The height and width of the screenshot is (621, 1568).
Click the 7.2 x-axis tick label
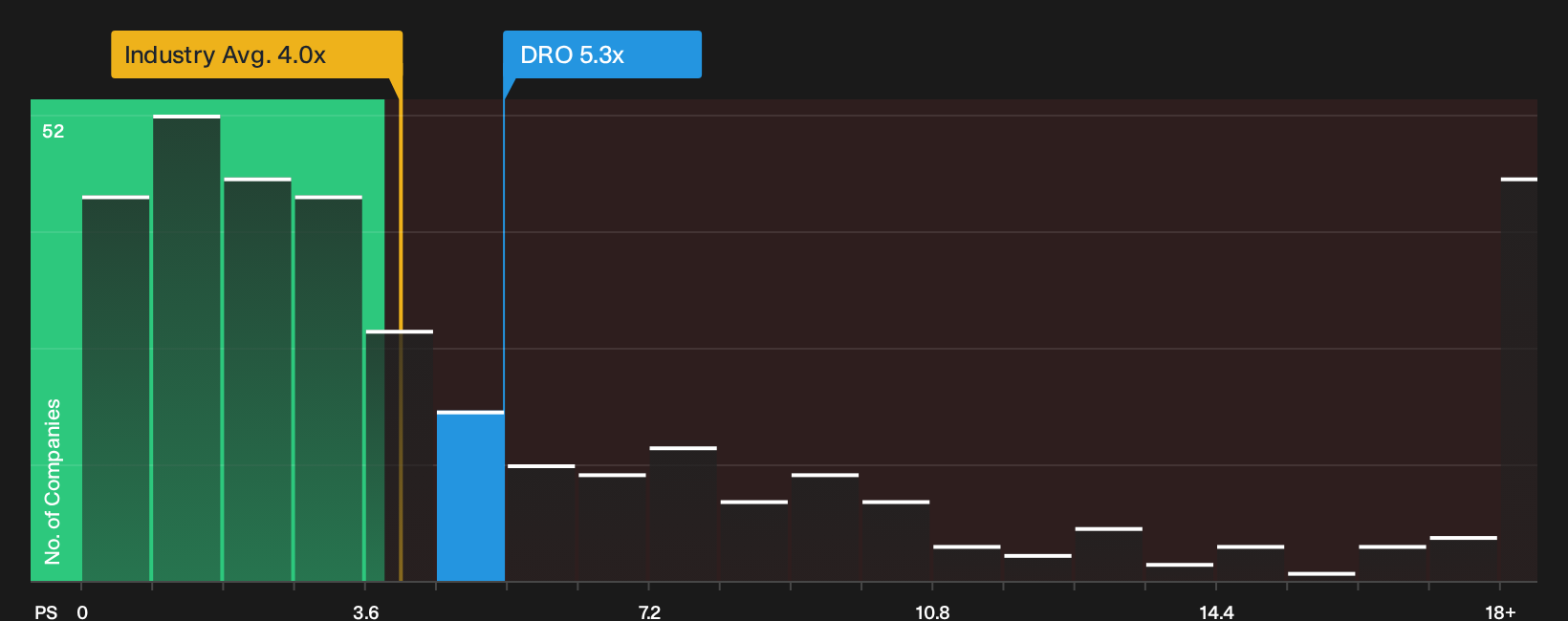coord(649,612)
